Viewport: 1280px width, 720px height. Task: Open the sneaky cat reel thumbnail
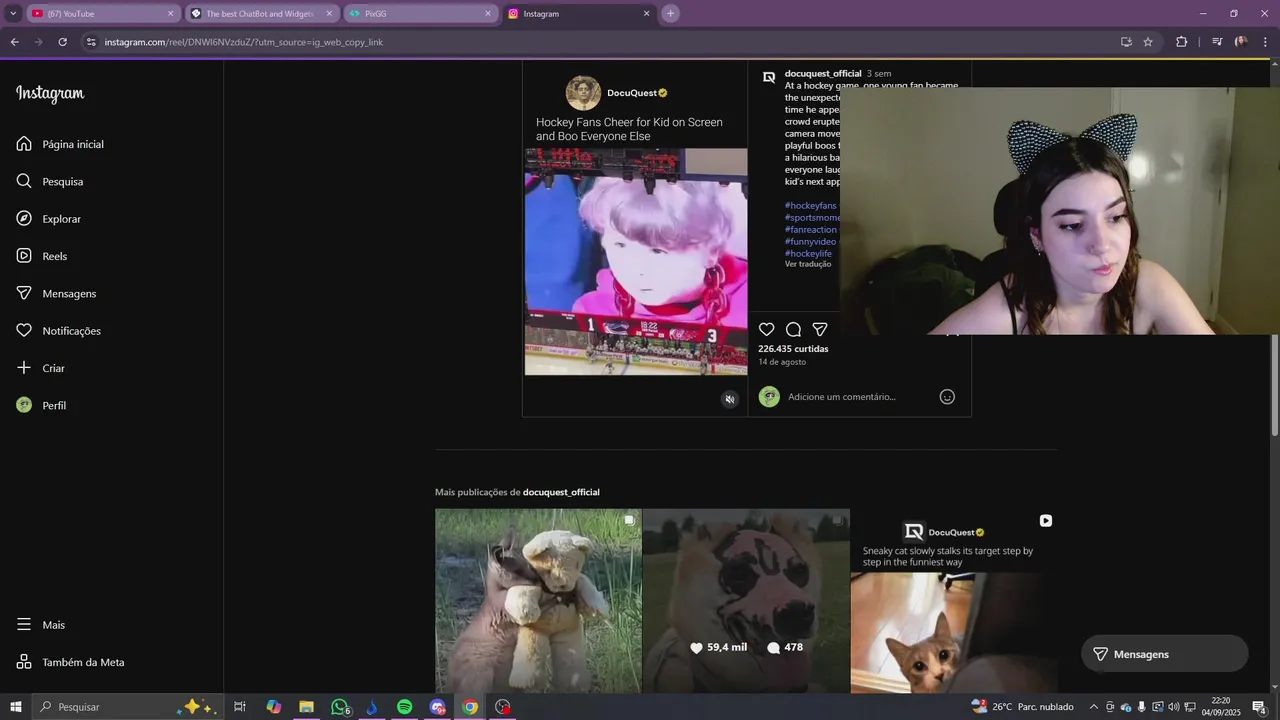tap(954, 601)
